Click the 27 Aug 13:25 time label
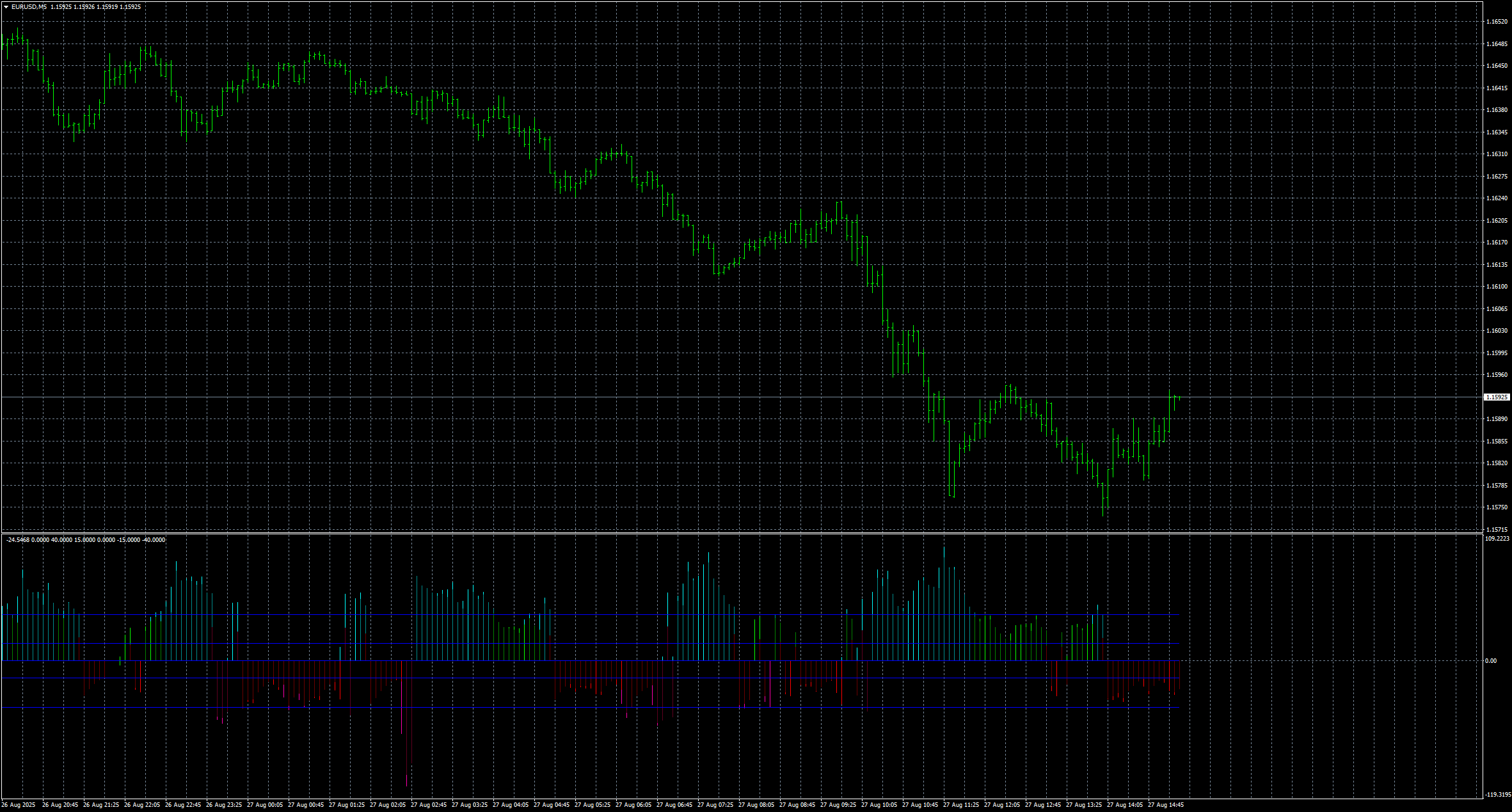Viewport: 1512px width, 812px height. (1084, 805)
